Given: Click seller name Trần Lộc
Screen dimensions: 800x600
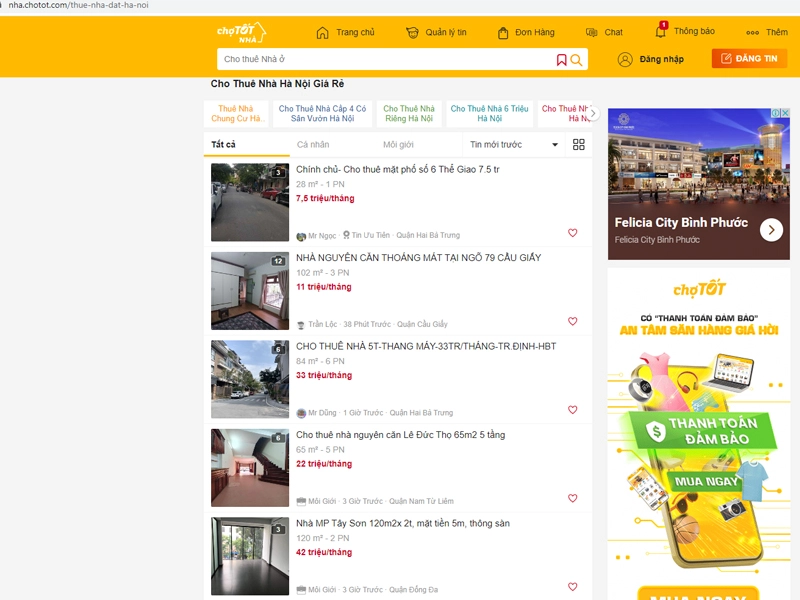Looking at the screenshot, I should [x=322, y=324].
